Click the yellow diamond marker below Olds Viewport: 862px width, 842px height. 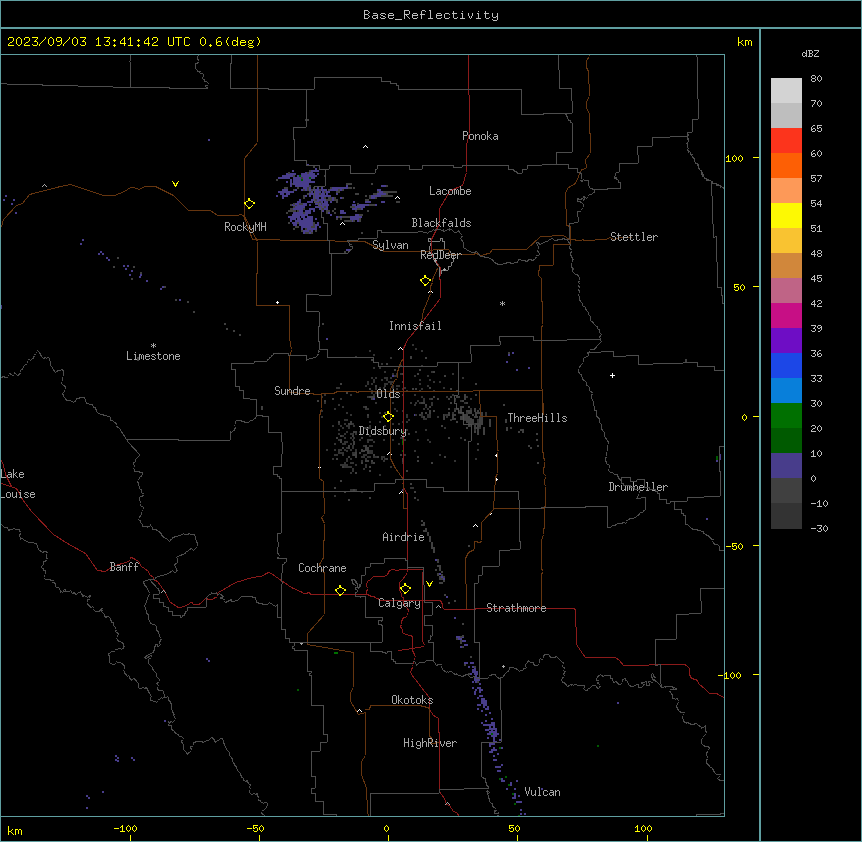pyautogui.click(x=388, y=417)
